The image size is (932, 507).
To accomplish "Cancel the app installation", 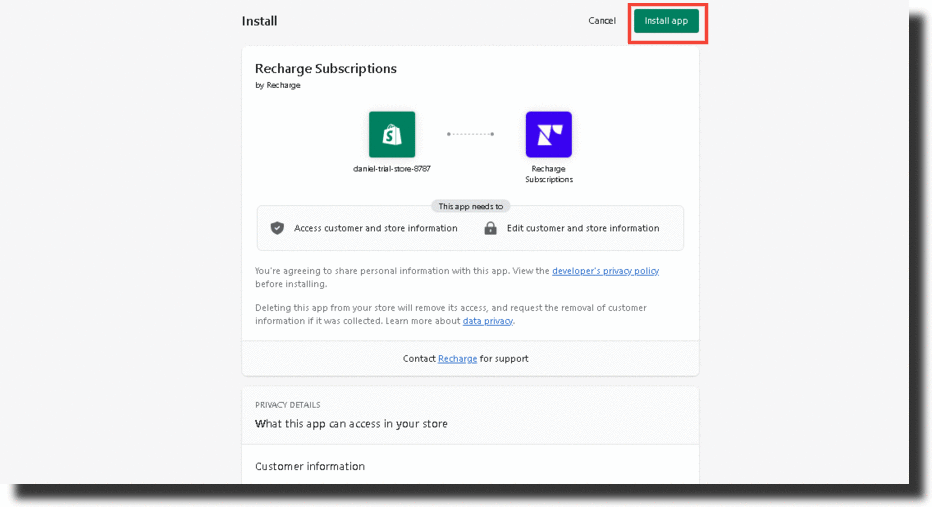I will point(602,21).
